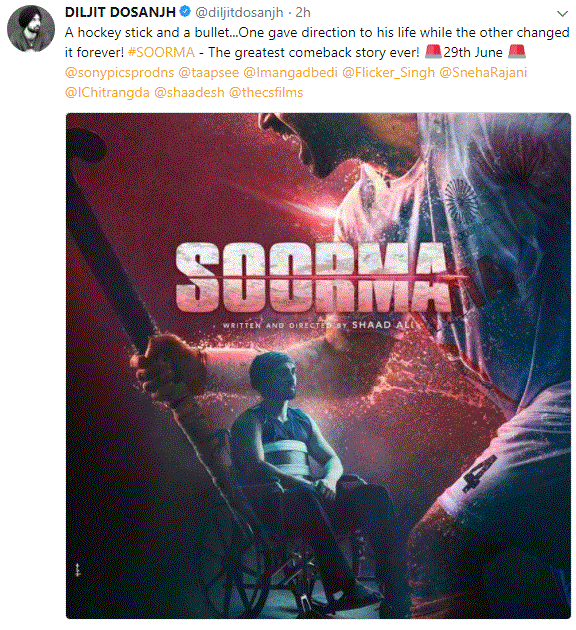Open the @thecsfilms mention

[x=266, y=93]
